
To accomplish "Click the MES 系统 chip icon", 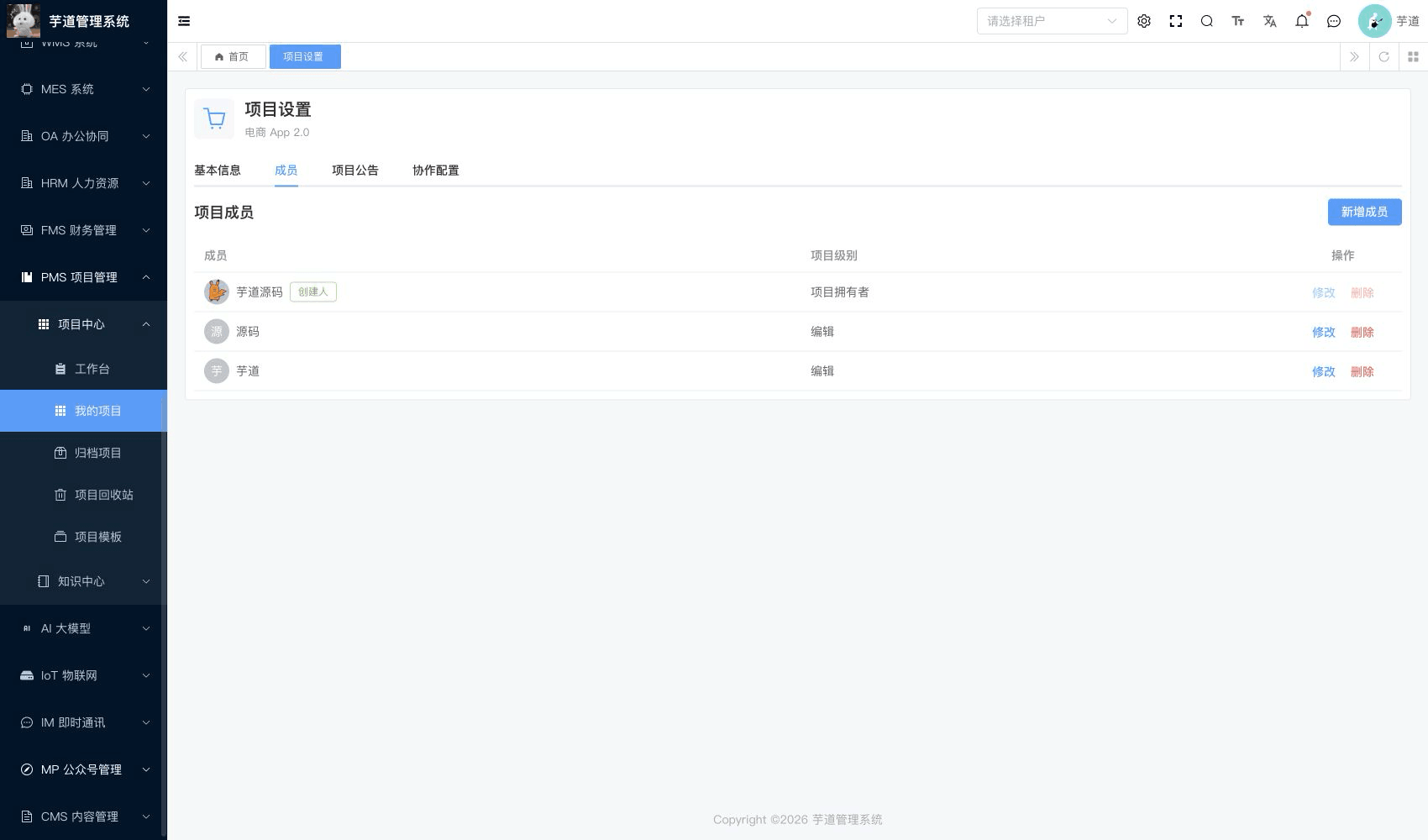I will (27, 89).
